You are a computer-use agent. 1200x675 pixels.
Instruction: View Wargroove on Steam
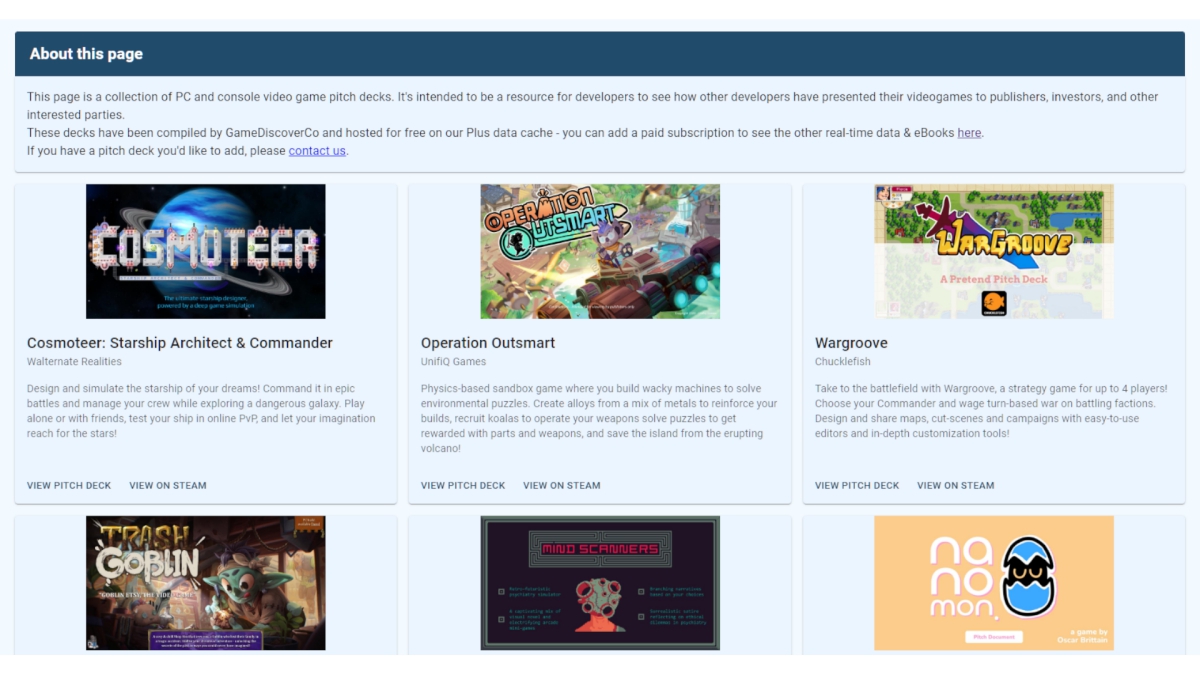click(x=956, y=486)
